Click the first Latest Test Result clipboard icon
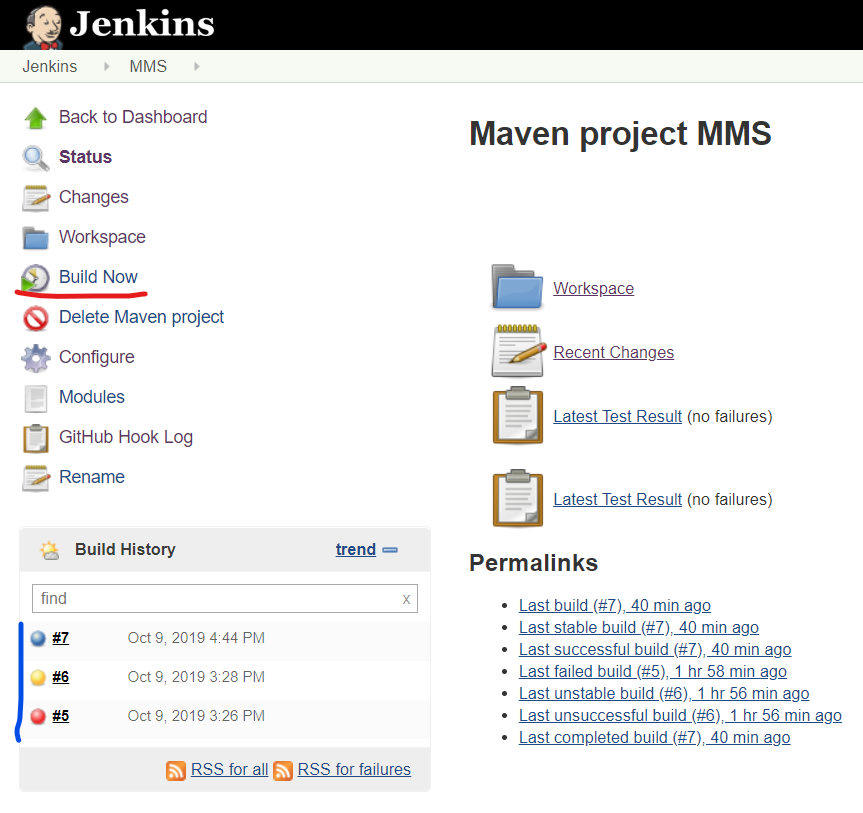This screenshot has width=863, height=813. point(518,416)
